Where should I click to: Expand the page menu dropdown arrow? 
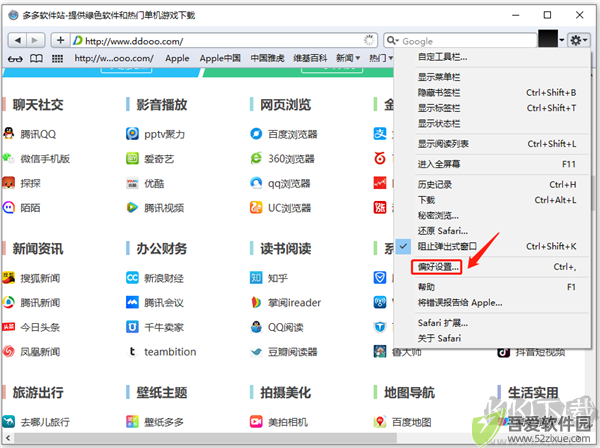point(561,40)
